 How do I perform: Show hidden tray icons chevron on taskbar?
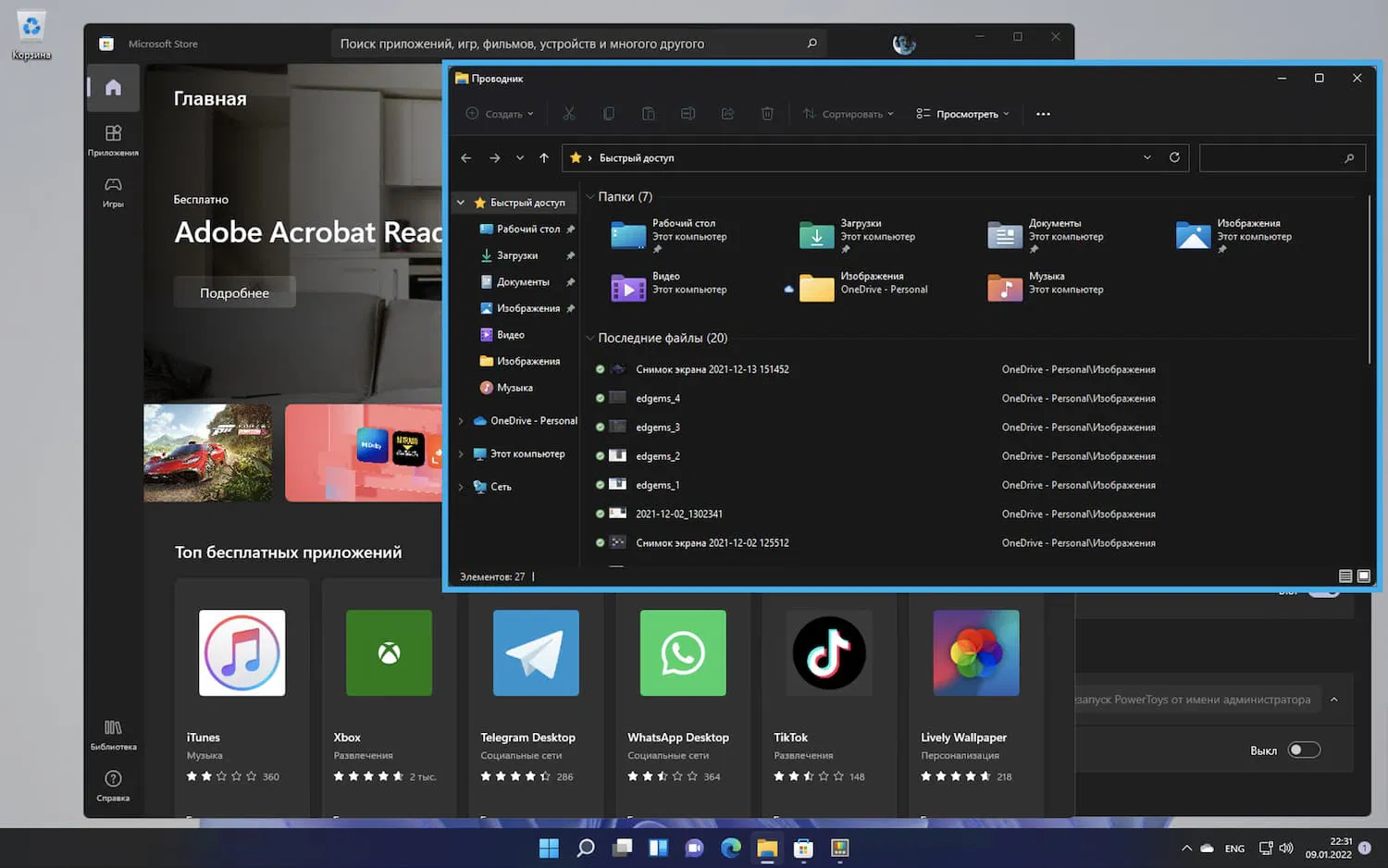pyautogui.click(x=1186, y=848)
